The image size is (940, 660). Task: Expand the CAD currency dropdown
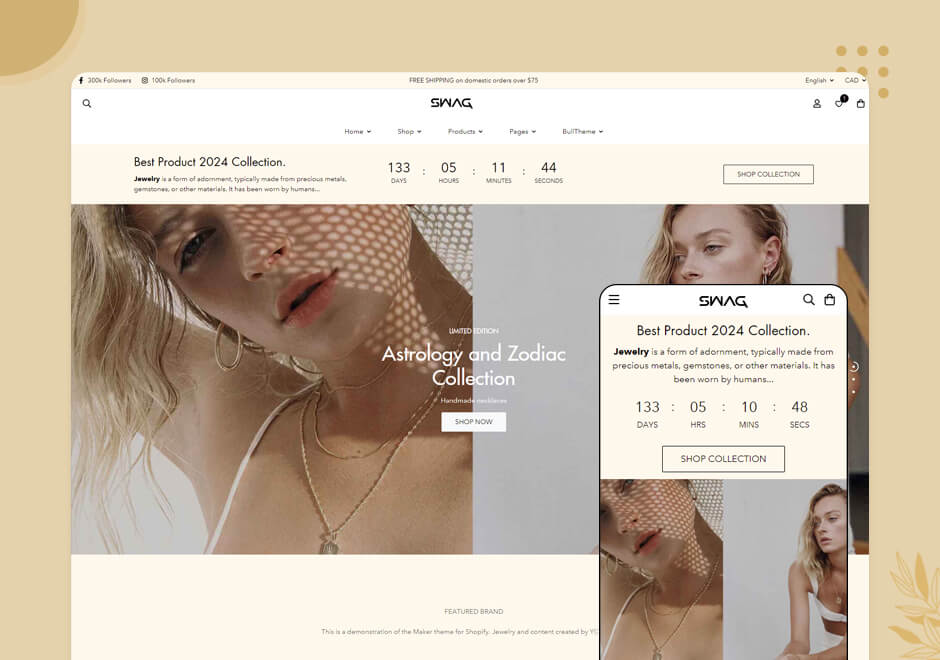pyautogui.click(x=855, y=80)
